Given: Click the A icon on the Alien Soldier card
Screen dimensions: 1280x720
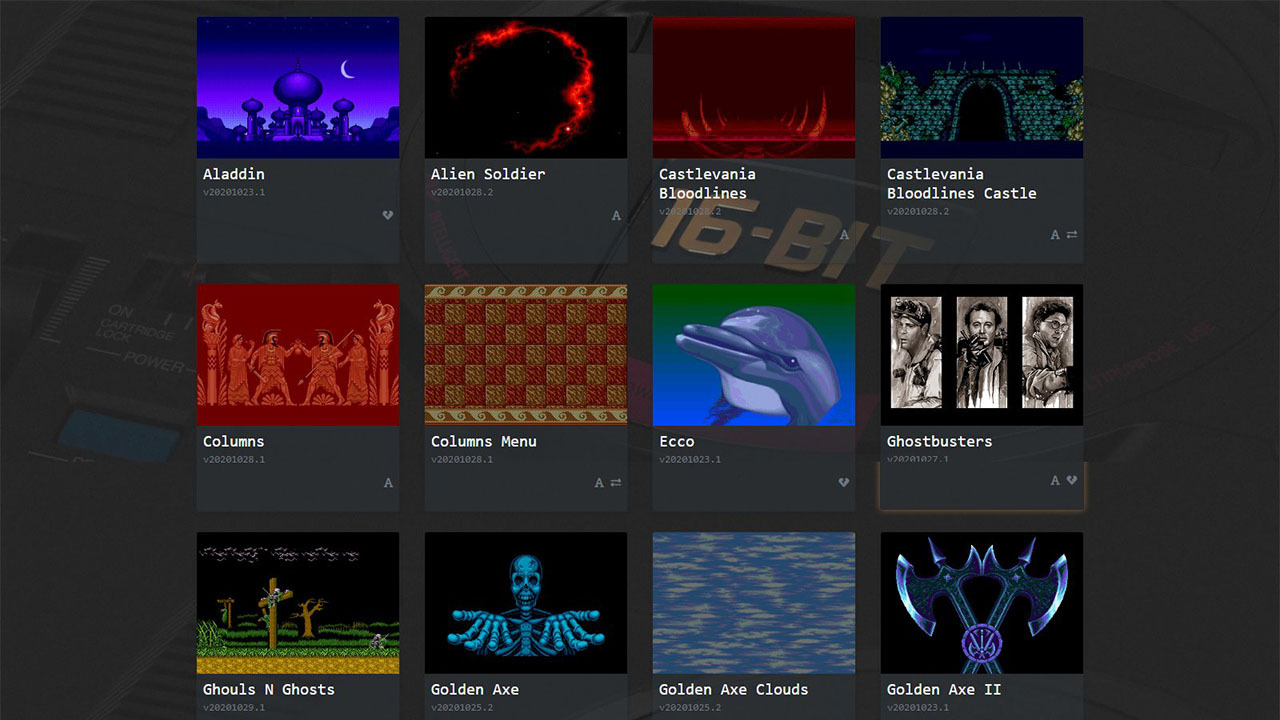Looking at the screenshot, I should click(x=616, y=215).
